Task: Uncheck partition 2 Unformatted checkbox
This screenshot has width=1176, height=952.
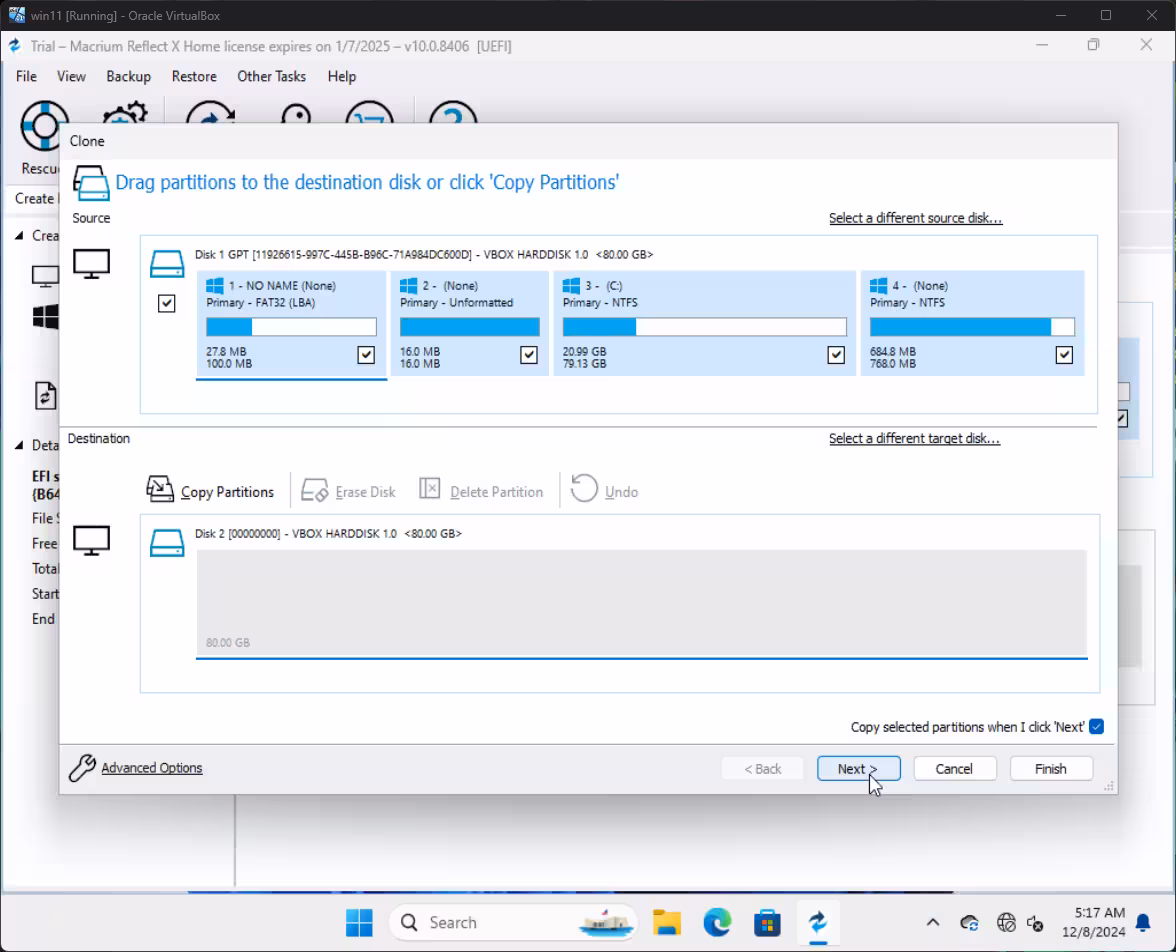Action: pos(529,355)
